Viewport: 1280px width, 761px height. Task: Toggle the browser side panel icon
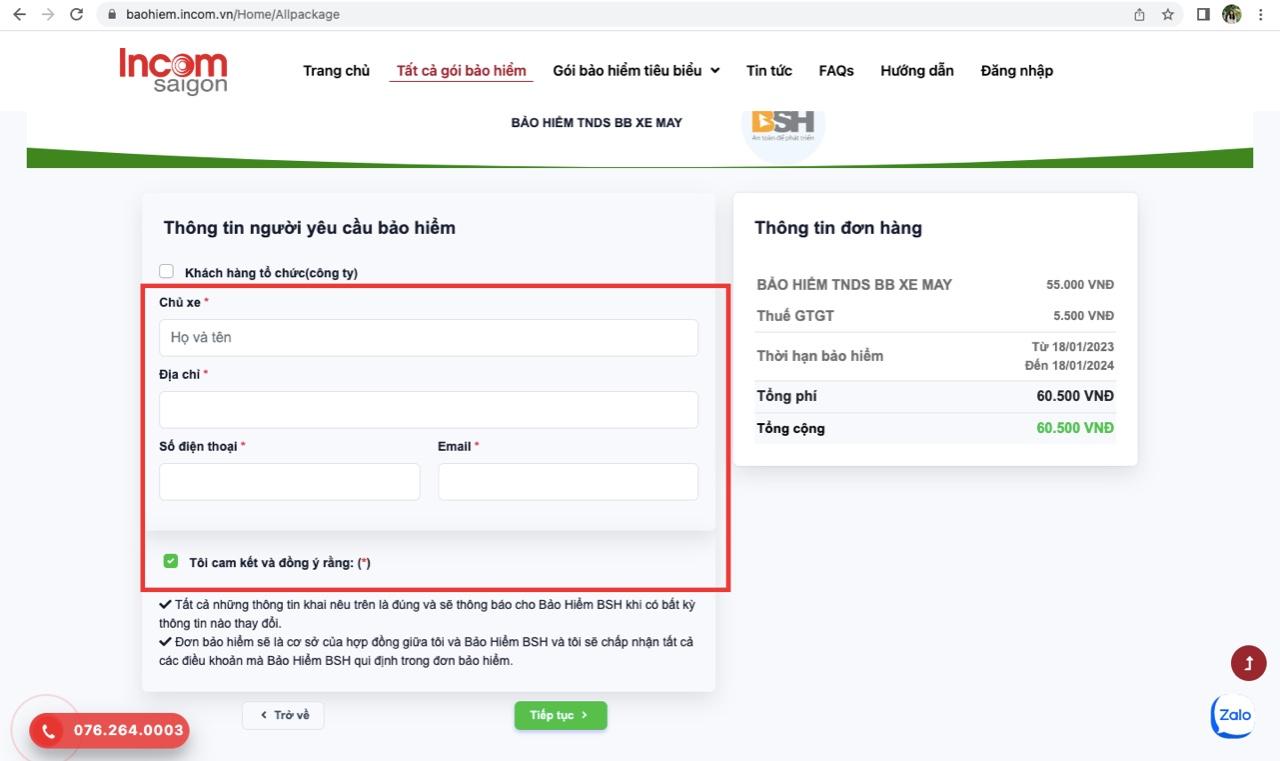pos(1203,14)
